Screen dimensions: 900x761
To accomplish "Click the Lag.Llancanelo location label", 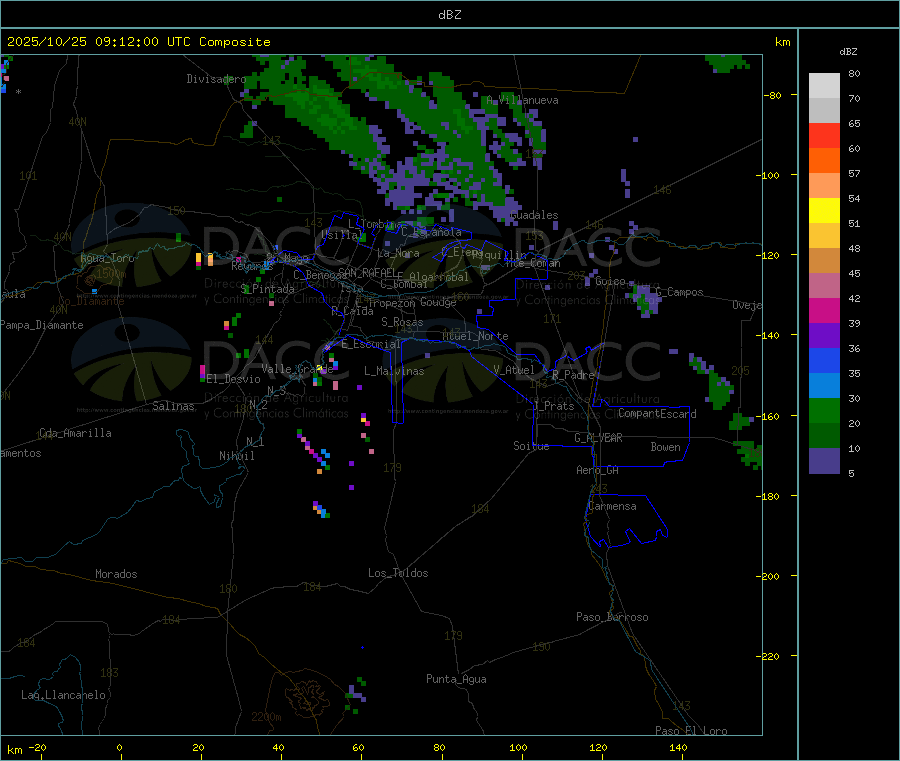I will pyautogui.click(x=63, y=695).
